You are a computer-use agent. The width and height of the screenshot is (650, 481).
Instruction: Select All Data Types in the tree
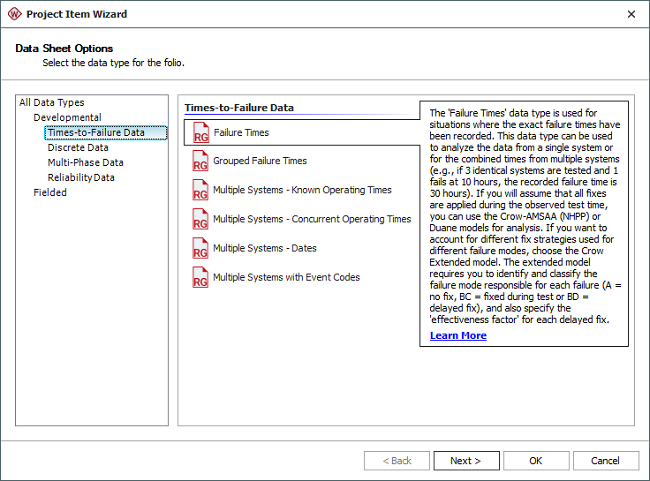click(52, 102)
